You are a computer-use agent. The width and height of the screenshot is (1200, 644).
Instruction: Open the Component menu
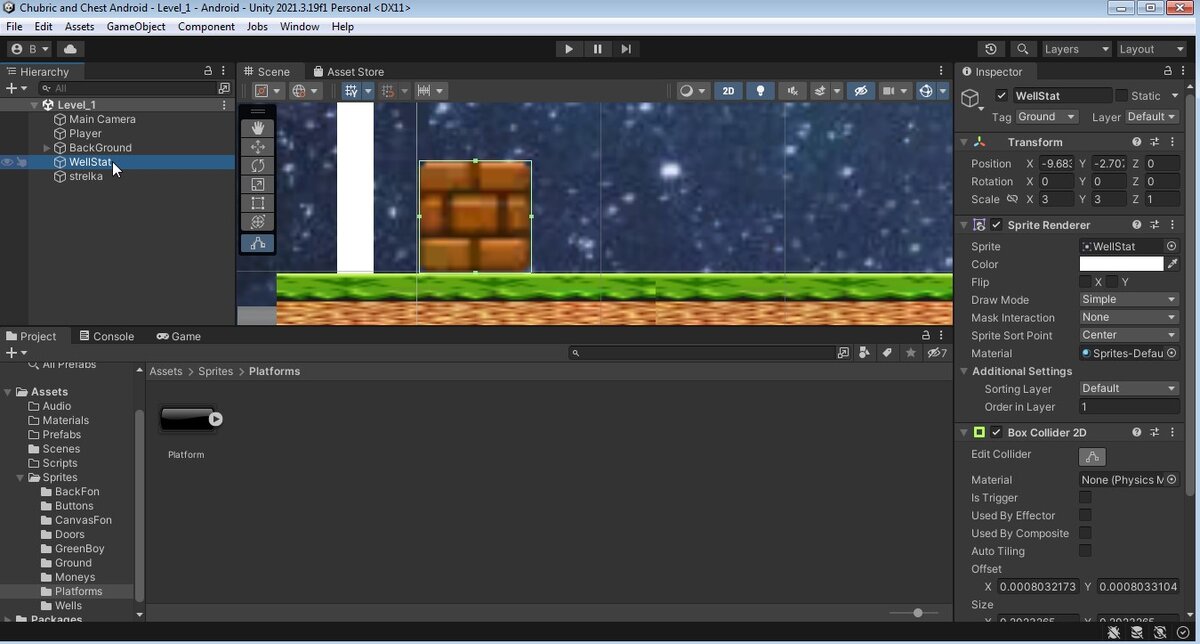tap(206, 27)
